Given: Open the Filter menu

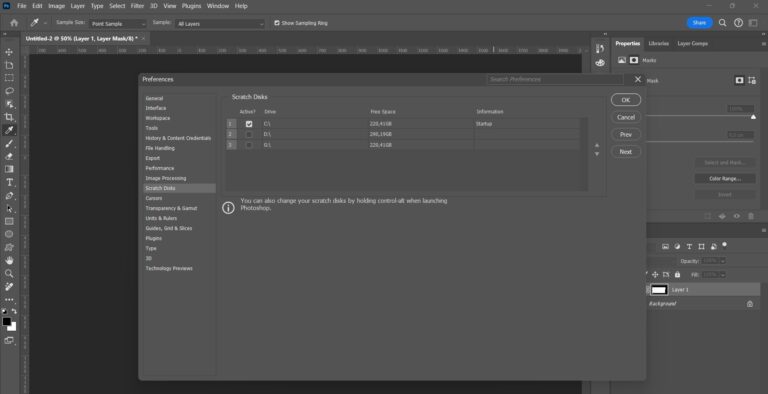Looking at the screenshot, I should (137, 6).
